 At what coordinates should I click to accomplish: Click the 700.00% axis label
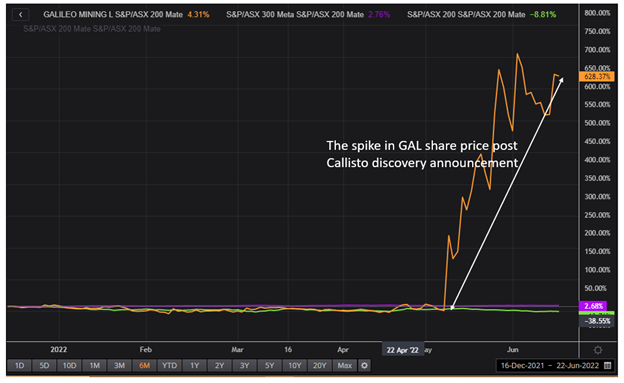[597, 50]
